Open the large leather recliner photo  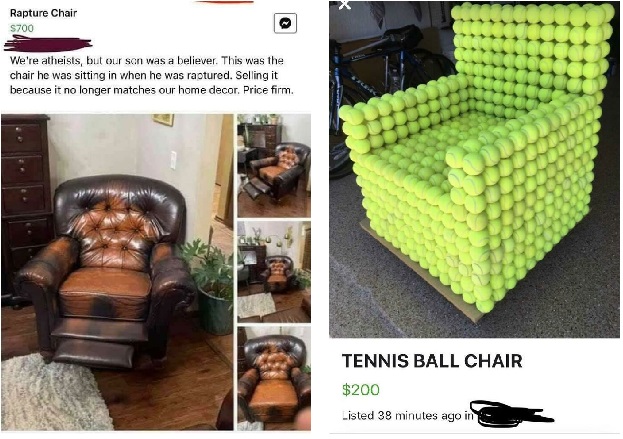(117, 272)
